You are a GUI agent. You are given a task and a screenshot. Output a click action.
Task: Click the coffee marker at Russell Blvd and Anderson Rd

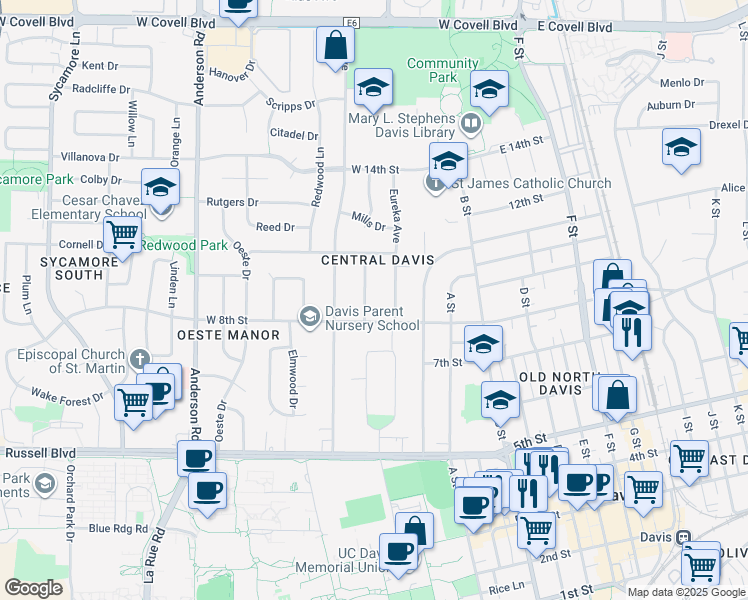tap(196, 459)
